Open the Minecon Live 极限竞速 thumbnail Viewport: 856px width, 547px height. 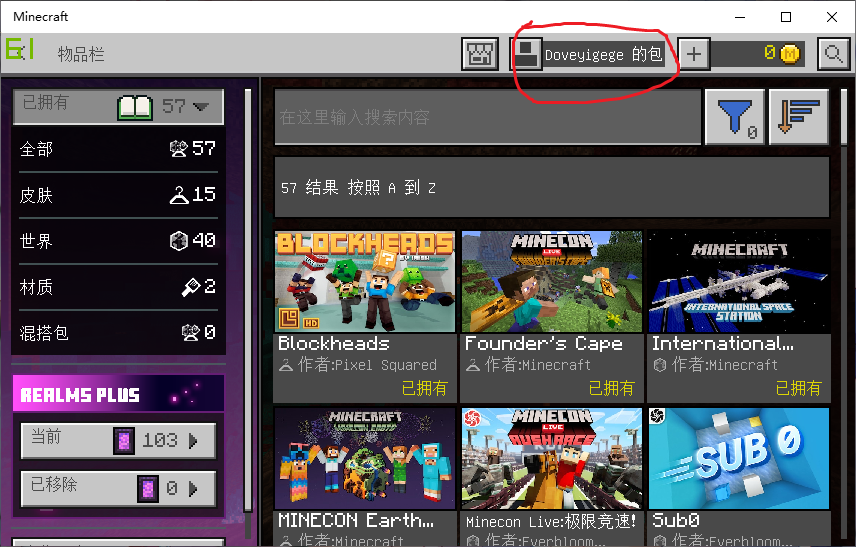(551, 459)
